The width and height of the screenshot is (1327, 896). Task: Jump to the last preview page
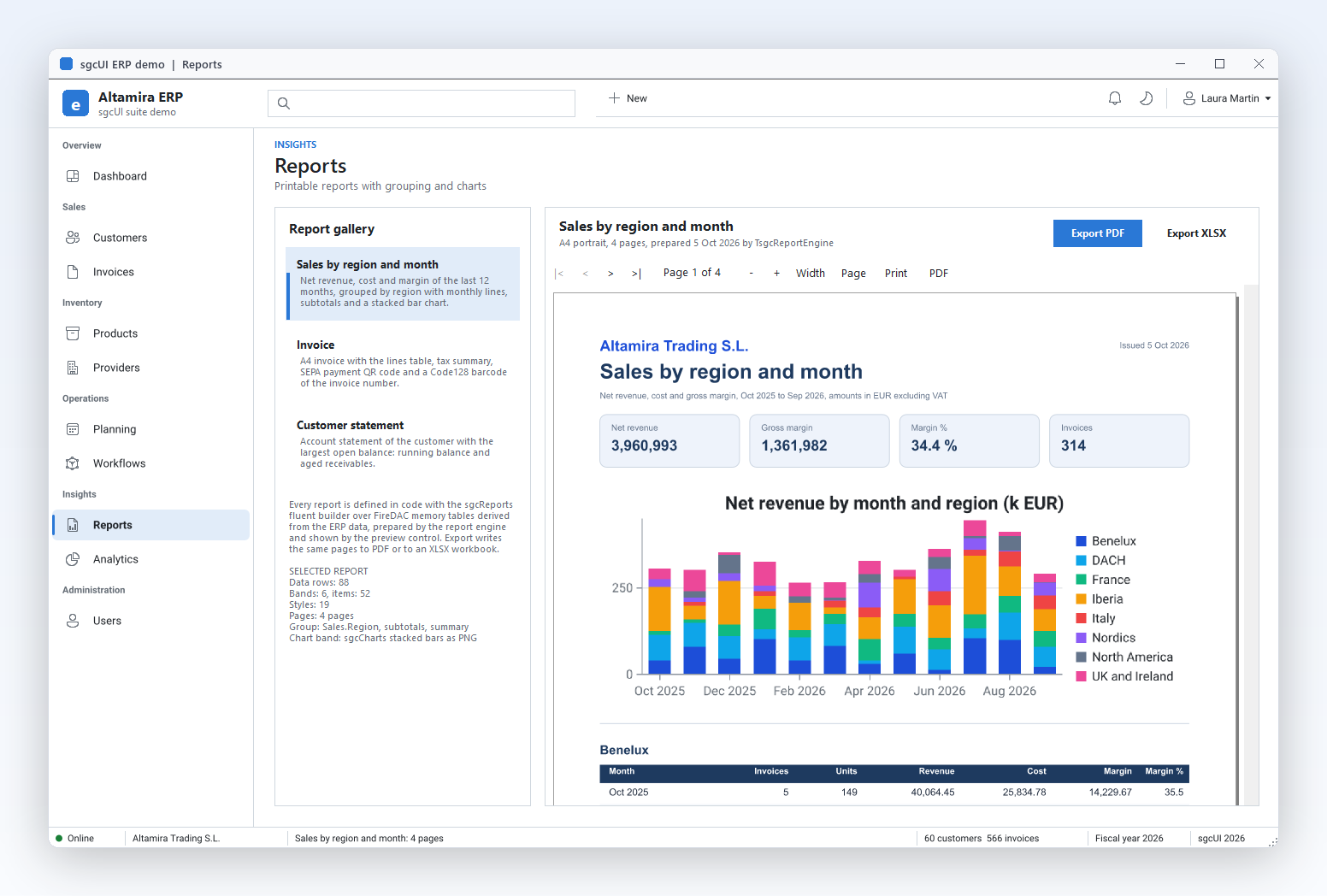[x=636, y=274]
